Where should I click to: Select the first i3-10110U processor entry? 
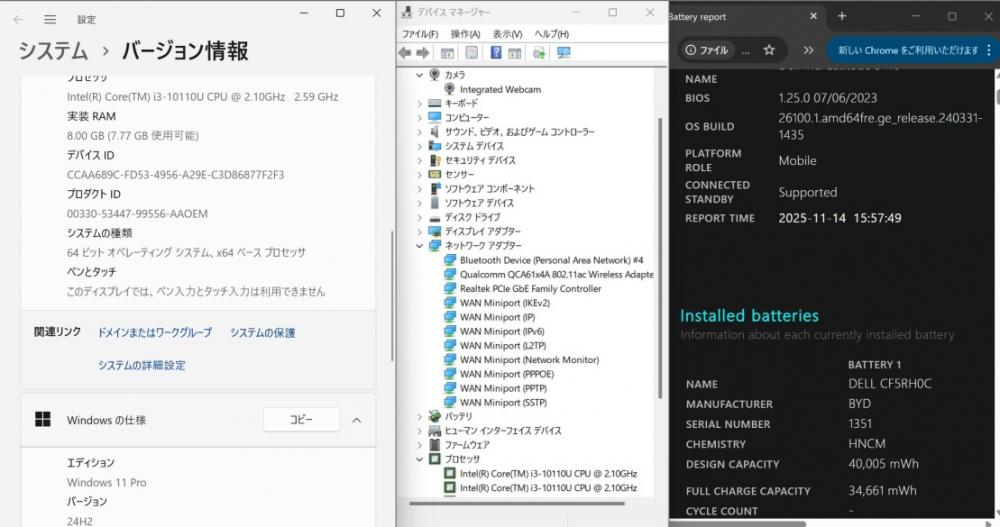click(541, 473)
